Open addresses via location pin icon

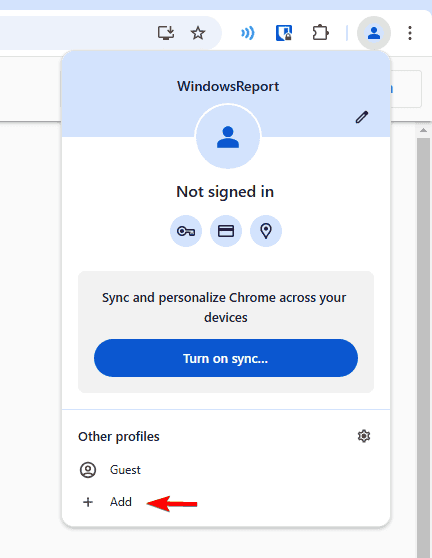click(x=266, y=231)
